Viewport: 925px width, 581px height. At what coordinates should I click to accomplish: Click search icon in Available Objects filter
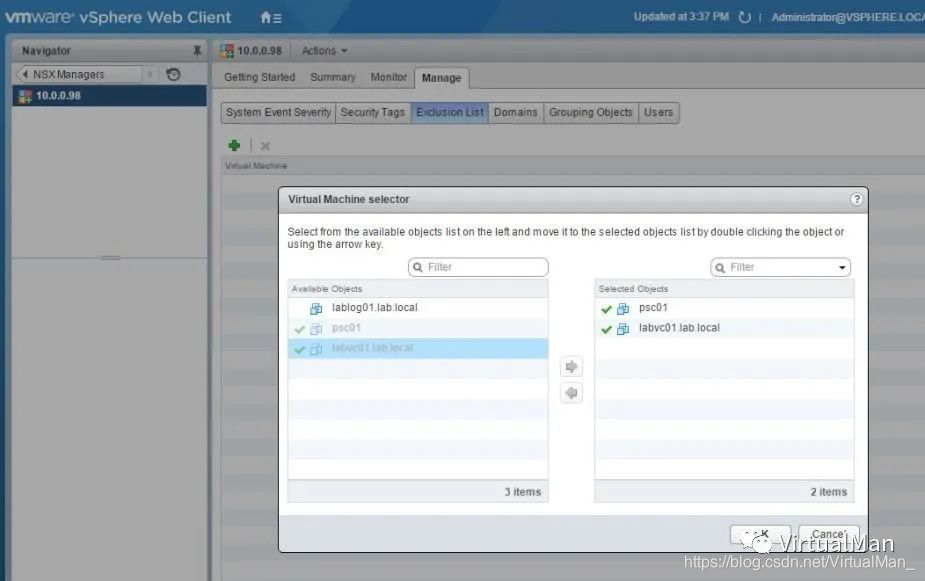[418, 268]
